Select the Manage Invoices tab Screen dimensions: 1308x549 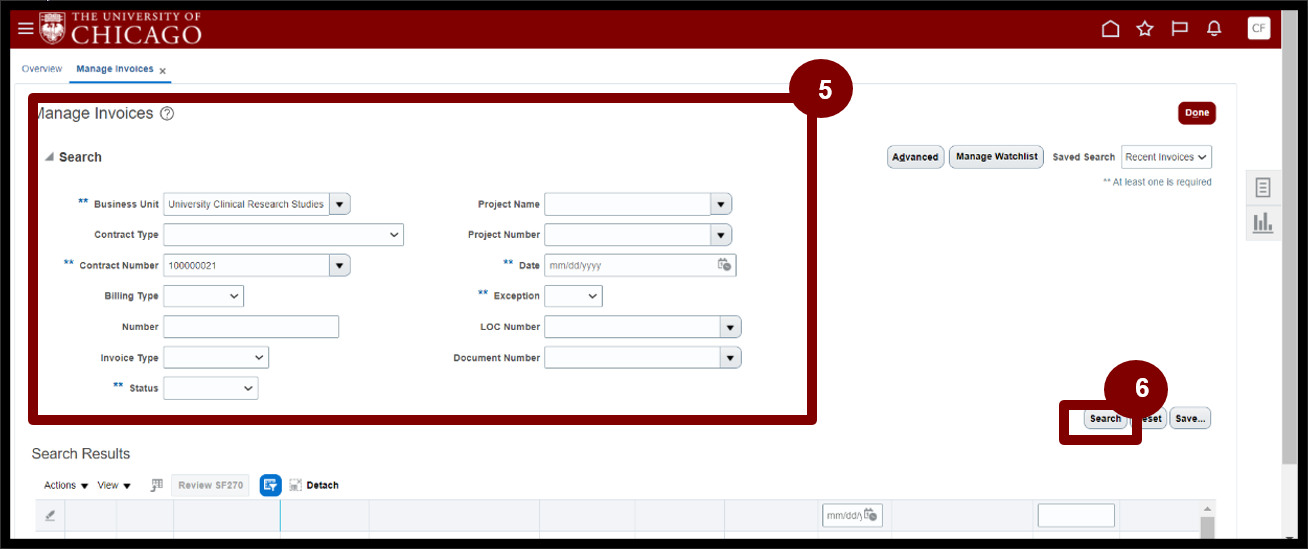(x=115, y=69)
